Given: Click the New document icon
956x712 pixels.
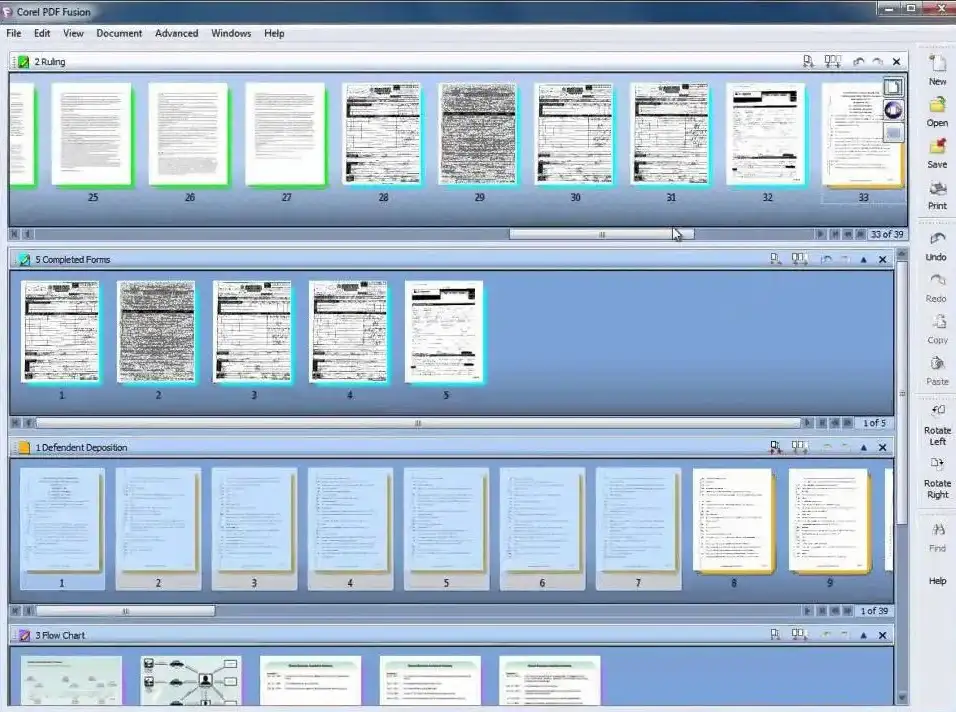Looking at the screenshot, I should (x=937, y=68).
